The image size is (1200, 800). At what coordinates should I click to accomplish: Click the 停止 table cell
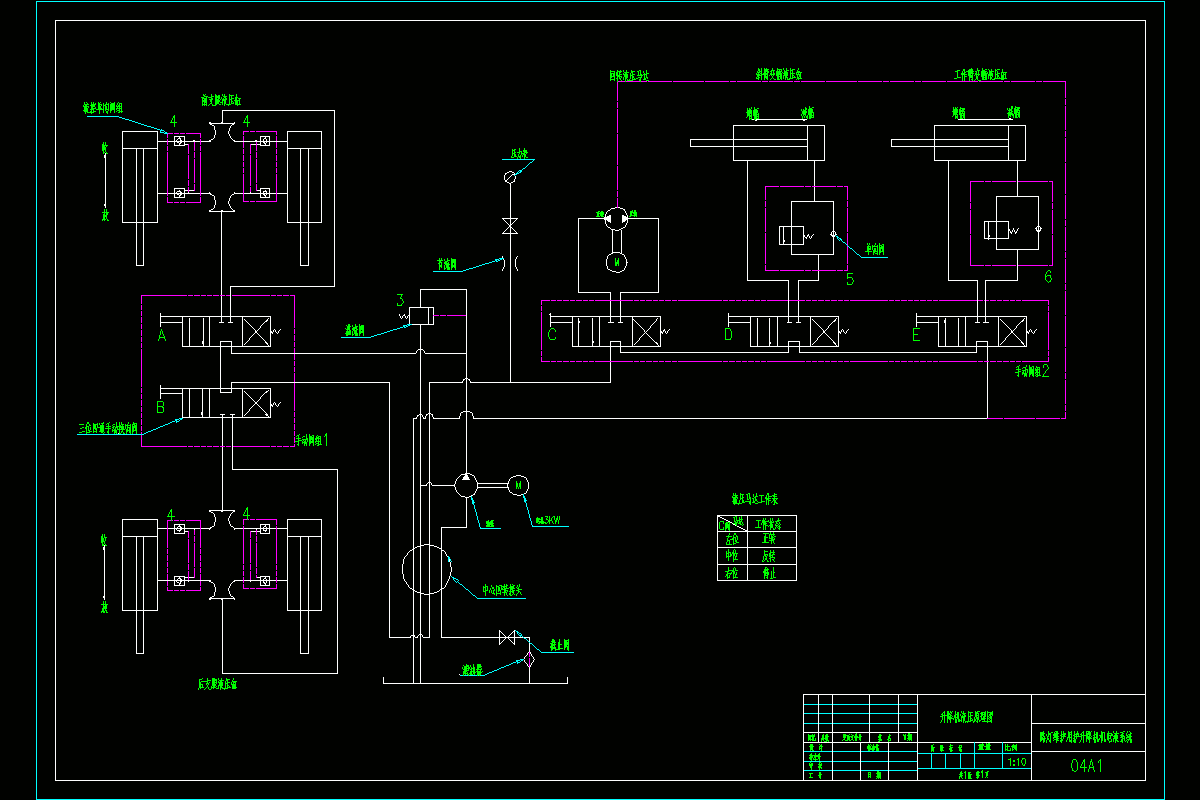tap(770, 573)
